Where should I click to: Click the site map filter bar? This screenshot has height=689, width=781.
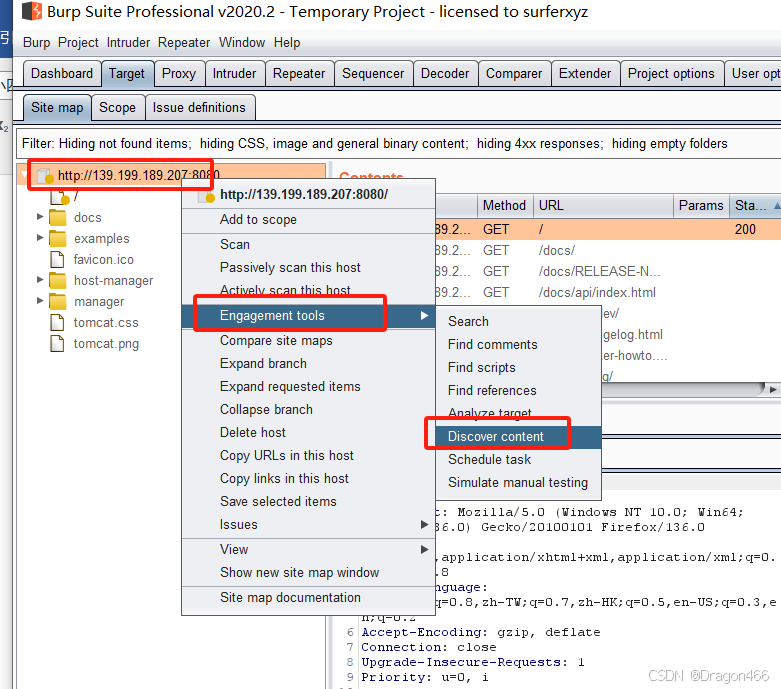(398, 143)
